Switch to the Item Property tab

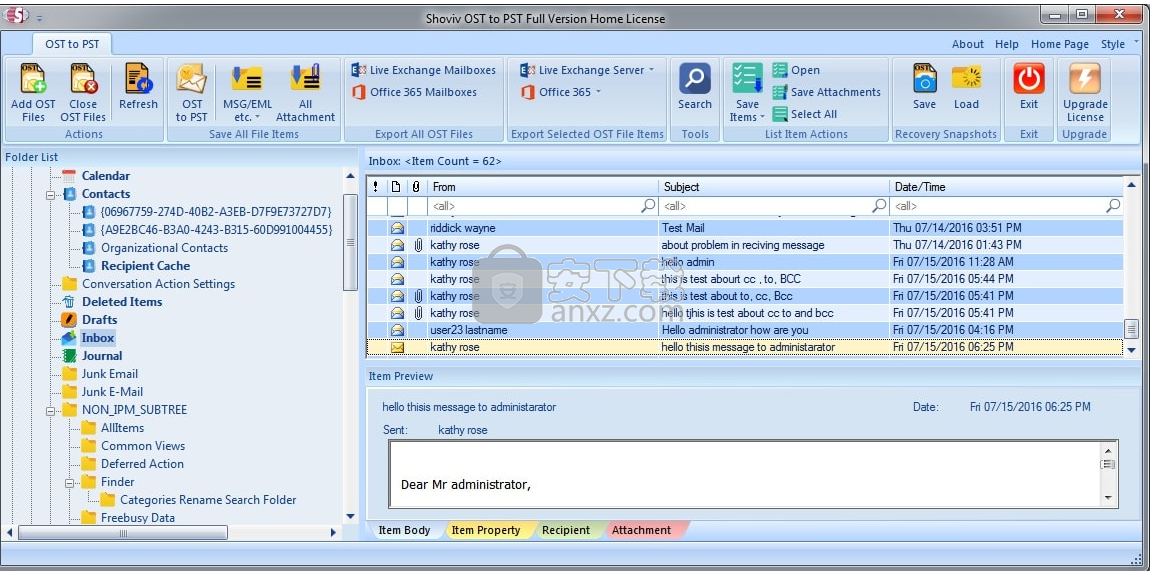coord(486,530)
